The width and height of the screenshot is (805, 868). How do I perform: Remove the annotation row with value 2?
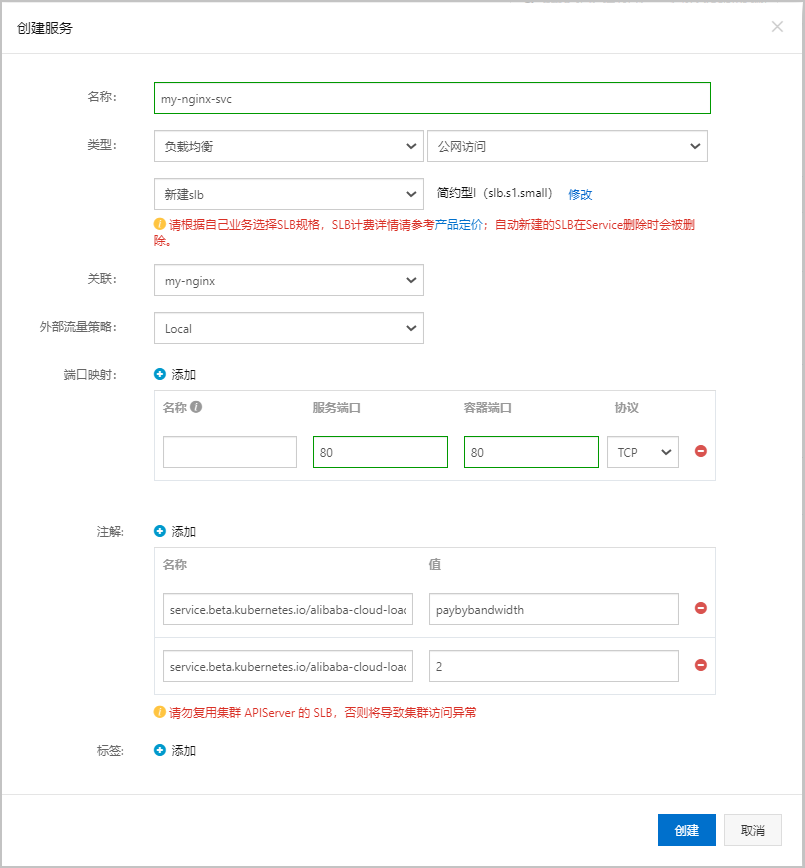[x=701, y=665]
